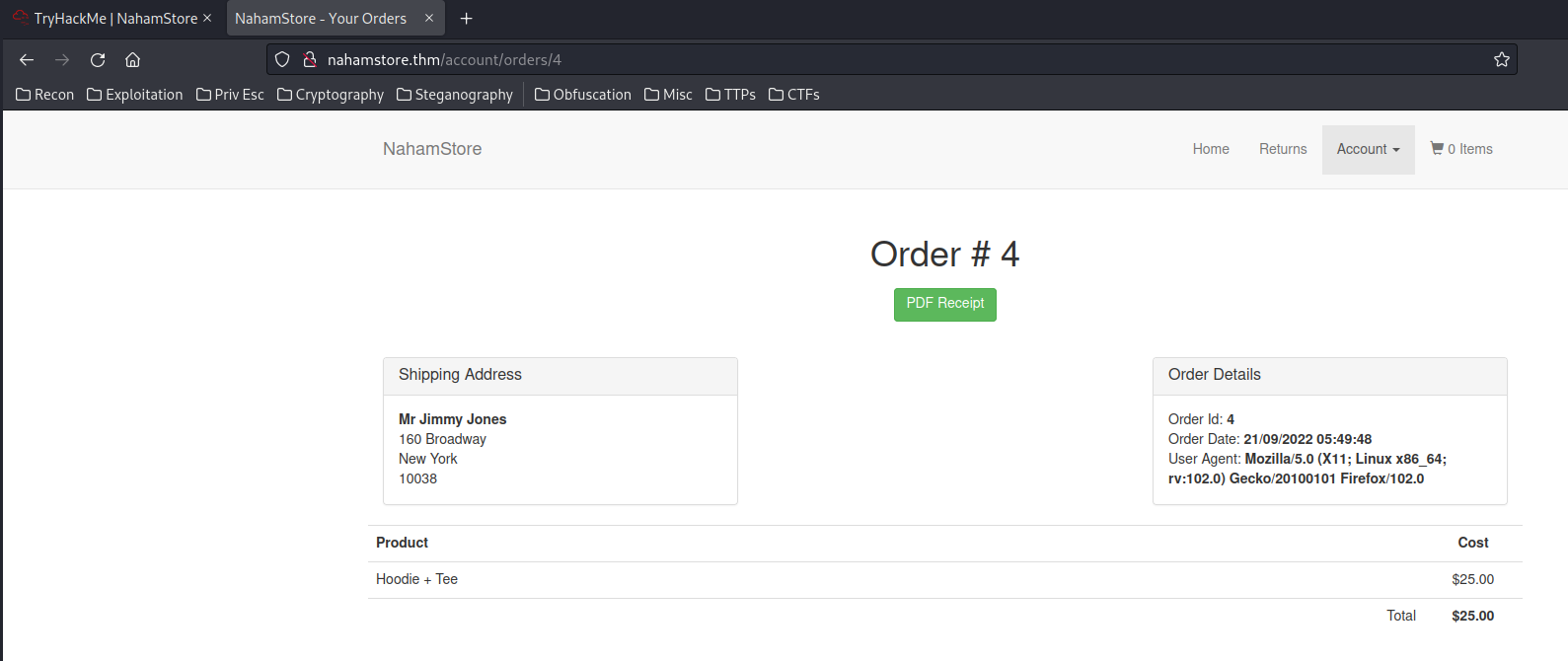The width and height of the screenshot is (1568, 661).
Task: Click the Hoodie + Tee product row
Action: pyautogui.click(x=945, y=580)
